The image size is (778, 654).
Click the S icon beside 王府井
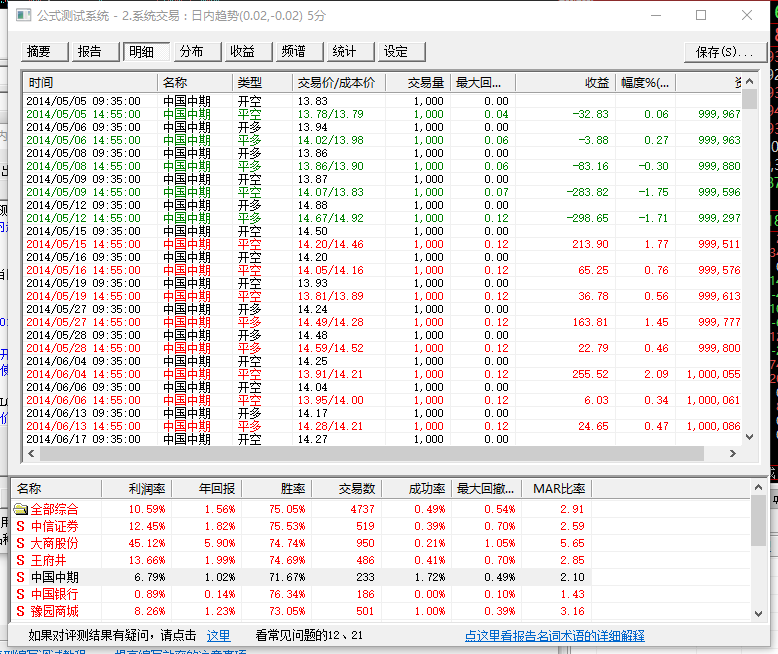coord(20,561)
